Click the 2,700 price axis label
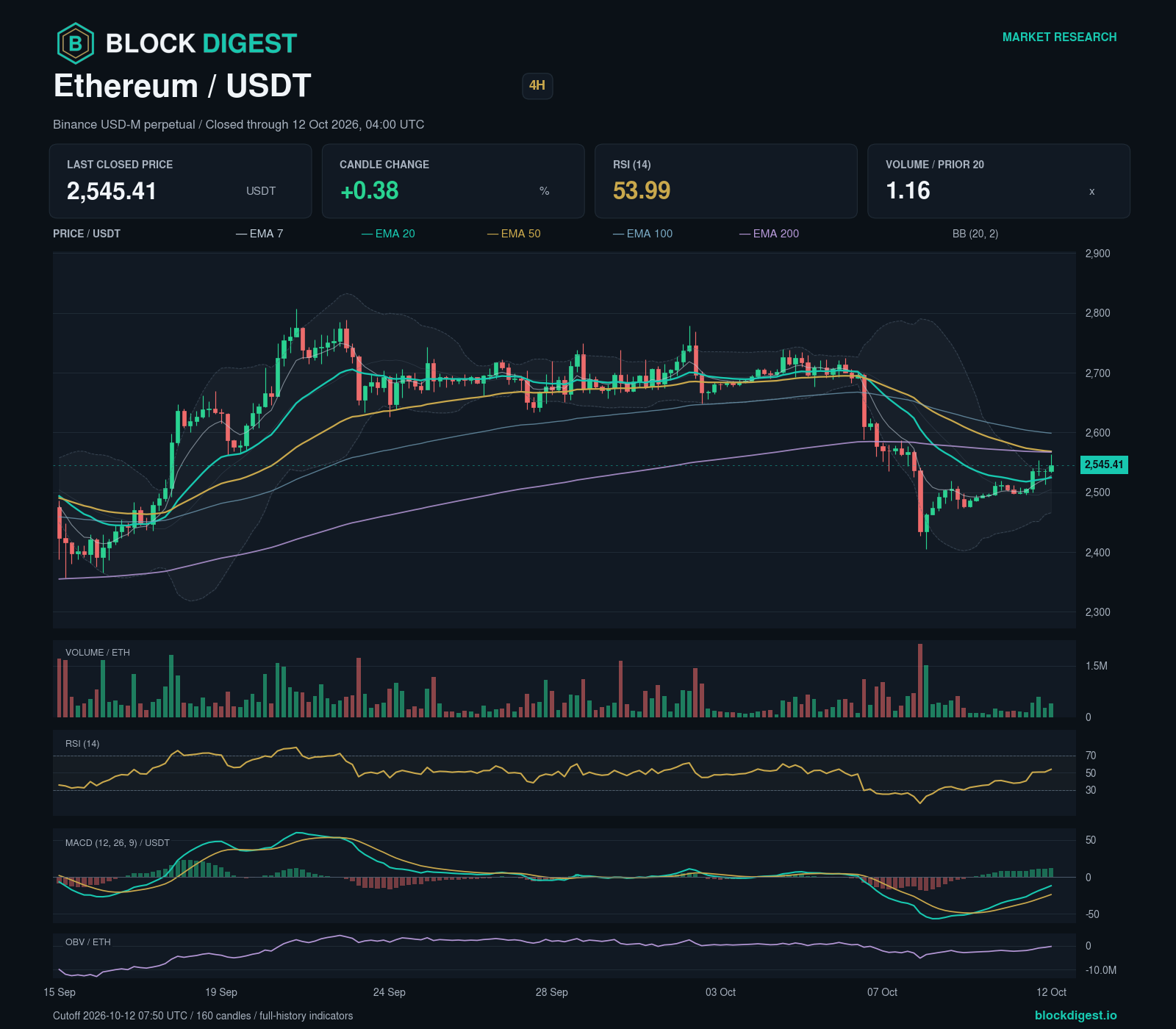 pyautogui.click(x=1098, y=373)
